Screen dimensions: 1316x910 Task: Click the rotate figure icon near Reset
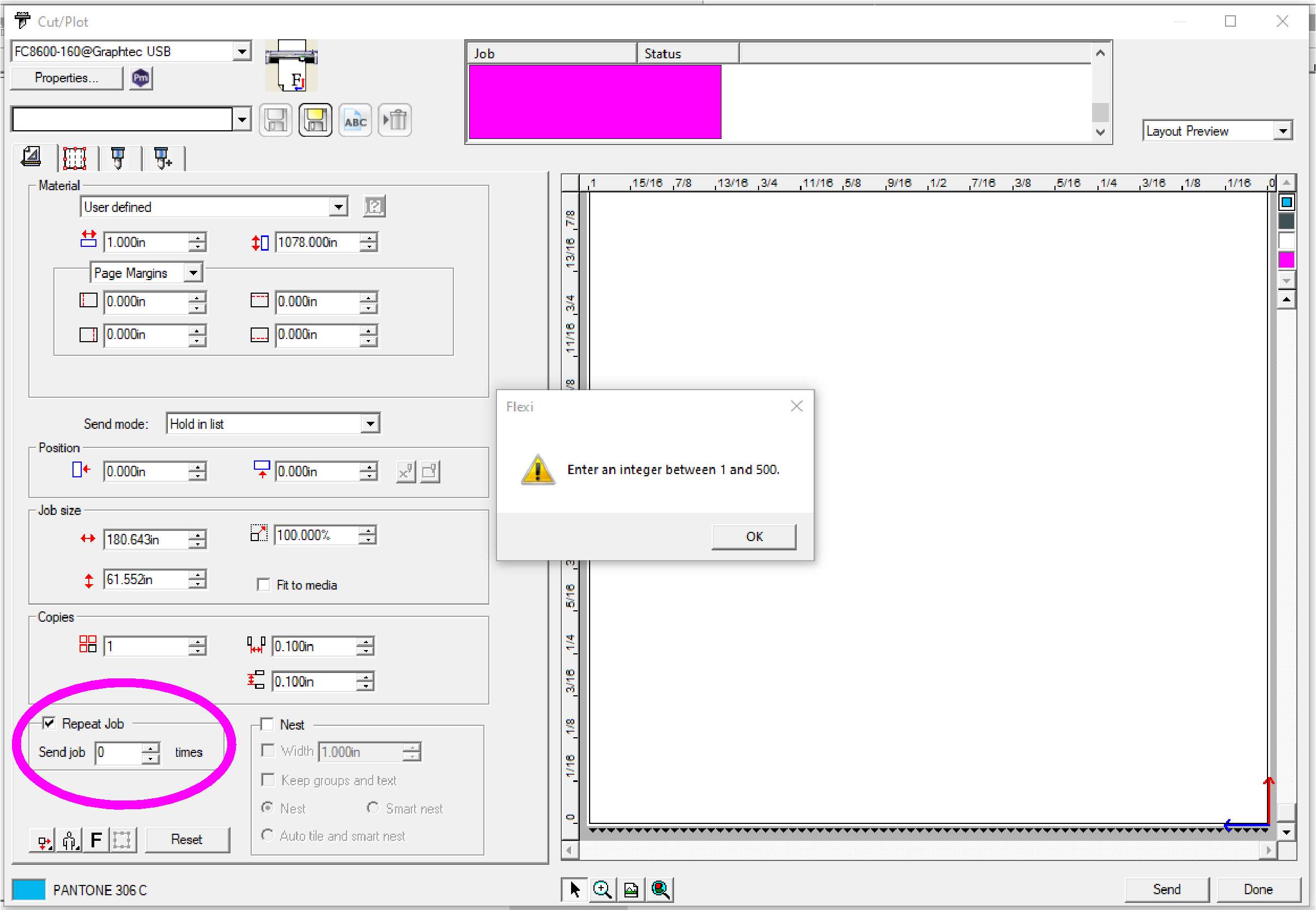point(70,840)
